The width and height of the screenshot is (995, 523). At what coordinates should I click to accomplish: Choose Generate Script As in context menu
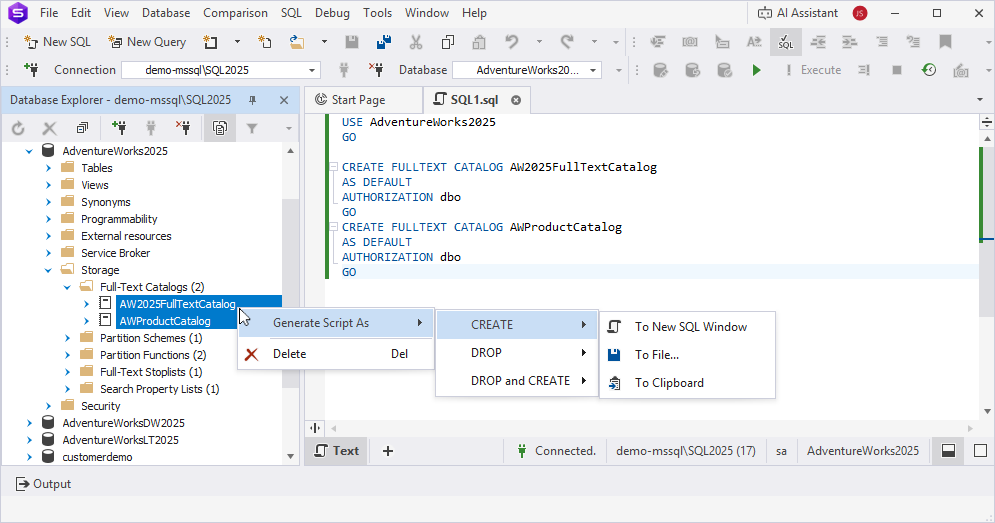coord(336,323)
